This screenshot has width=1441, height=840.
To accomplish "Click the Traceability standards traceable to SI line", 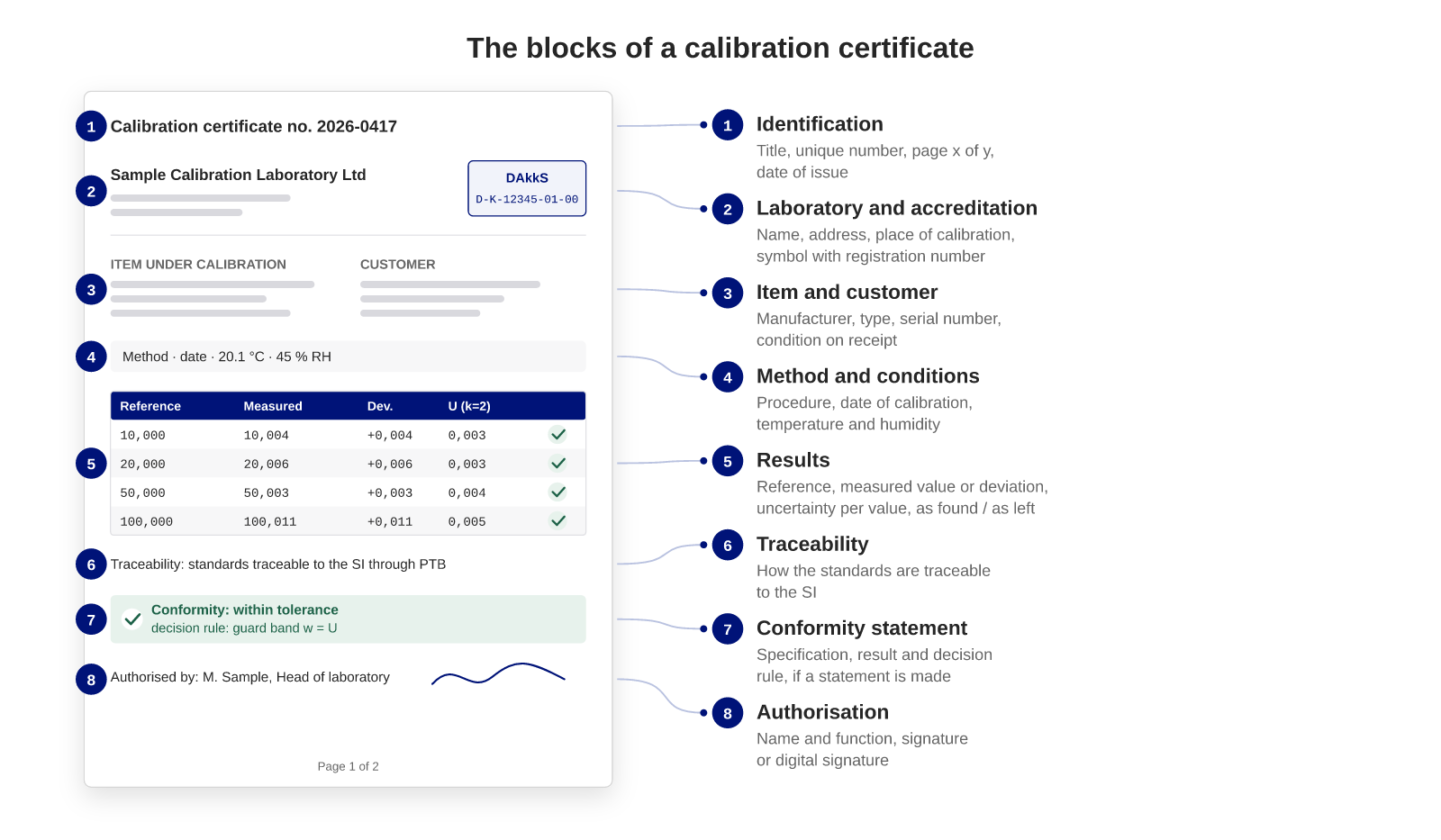I will coord(278,565).
